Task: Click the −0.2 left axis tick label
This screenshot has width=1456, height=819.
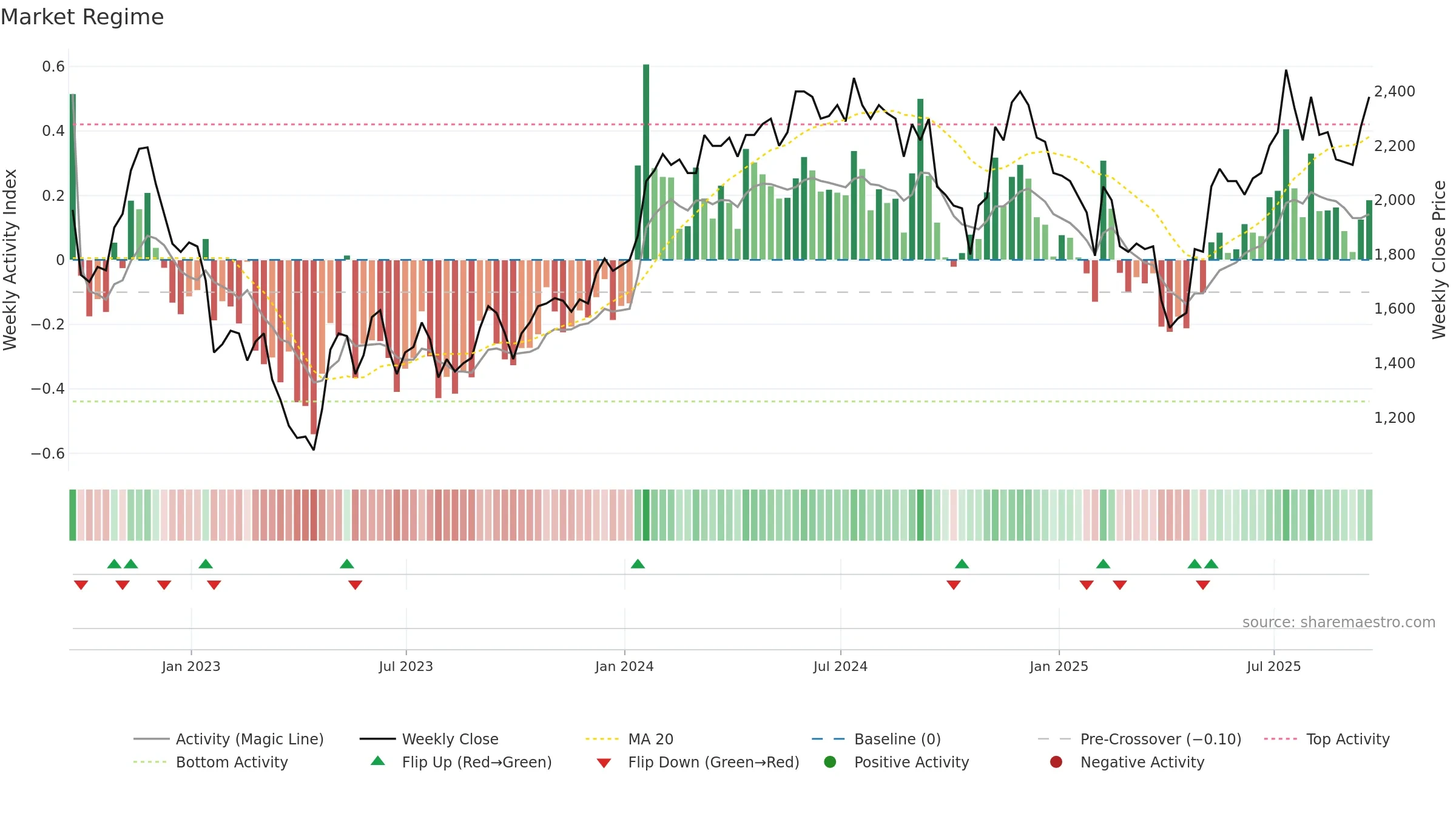Action: (48, 325)
